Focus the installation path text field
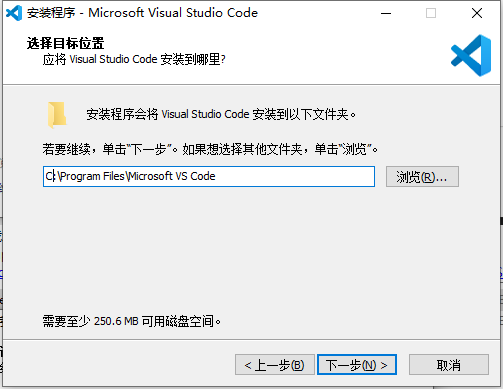This screenshot has width=503, height=389. [209, 176]
